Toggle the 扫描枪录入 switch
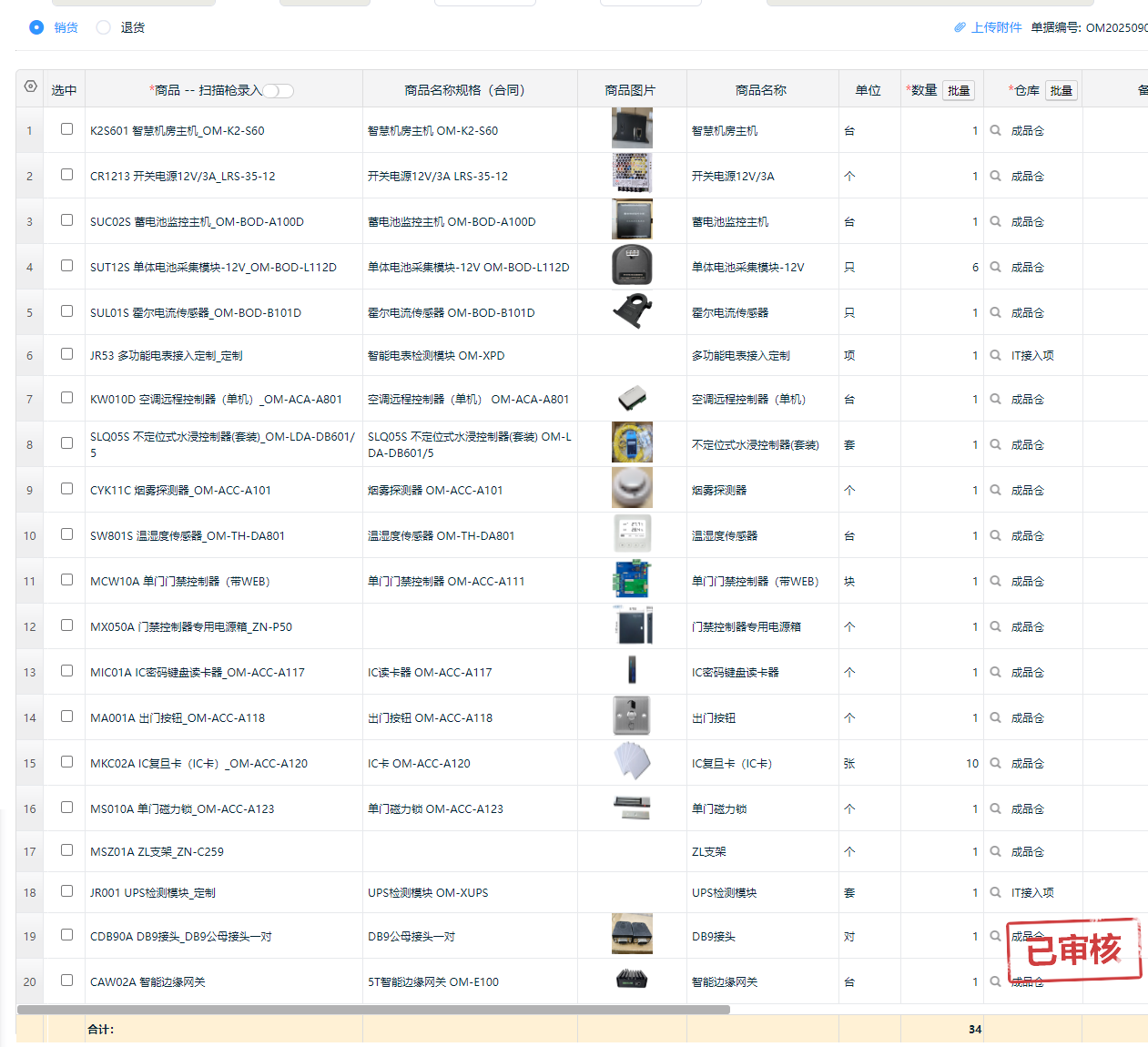This screenshot has height=1047, width=1148. pyautogui.click(x=279, y=90)
